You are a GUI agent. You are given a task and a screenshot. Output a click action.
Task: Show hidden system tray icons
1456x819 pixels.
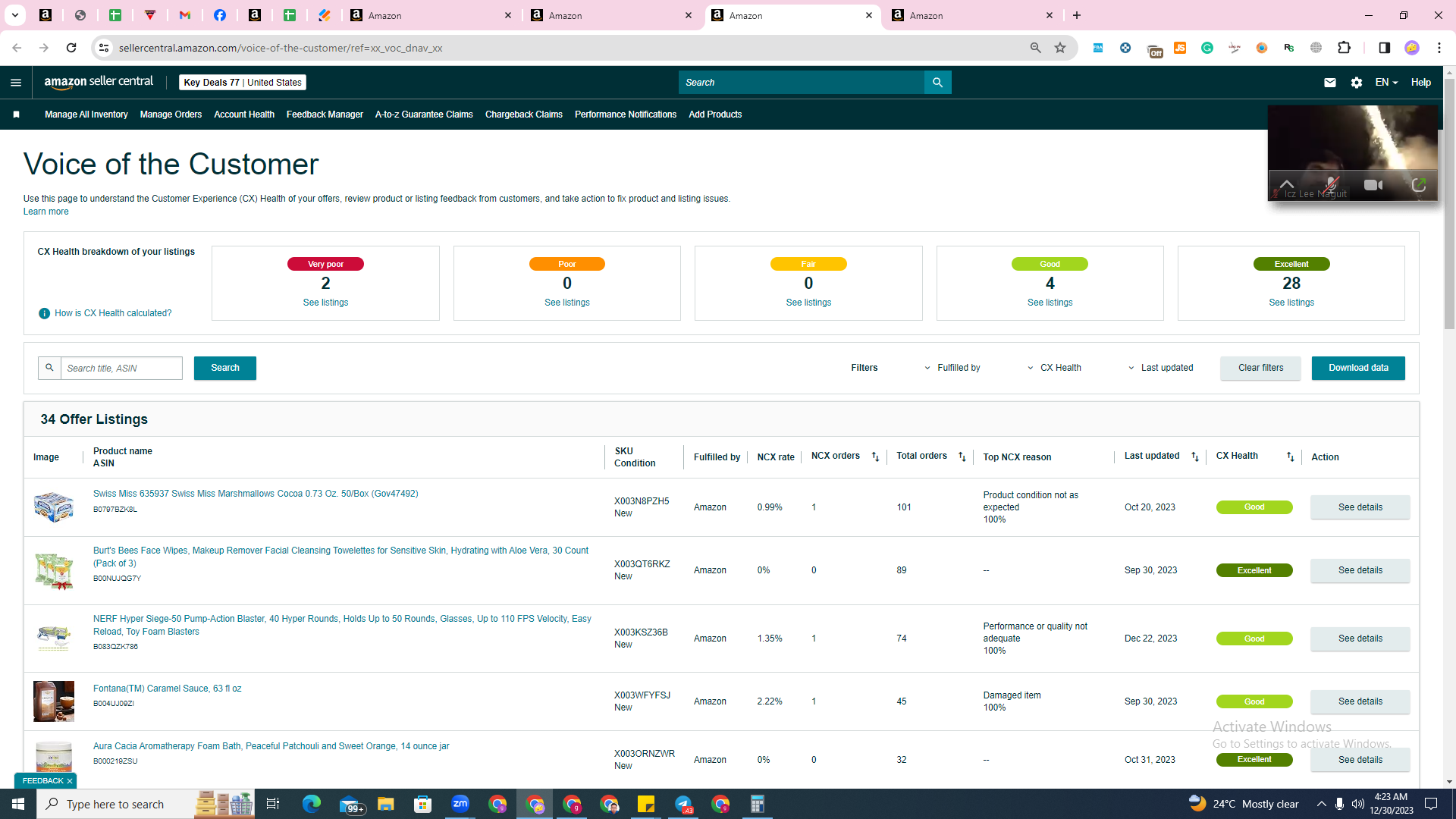1321,804
